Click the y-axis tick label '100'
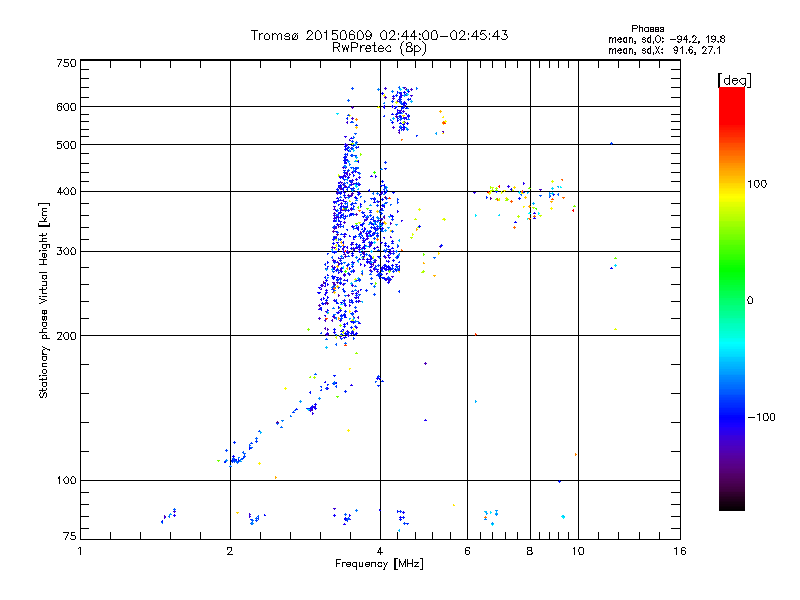Viewport: 800px width, 600px height. pyautogui.click(x=66, y=481)
